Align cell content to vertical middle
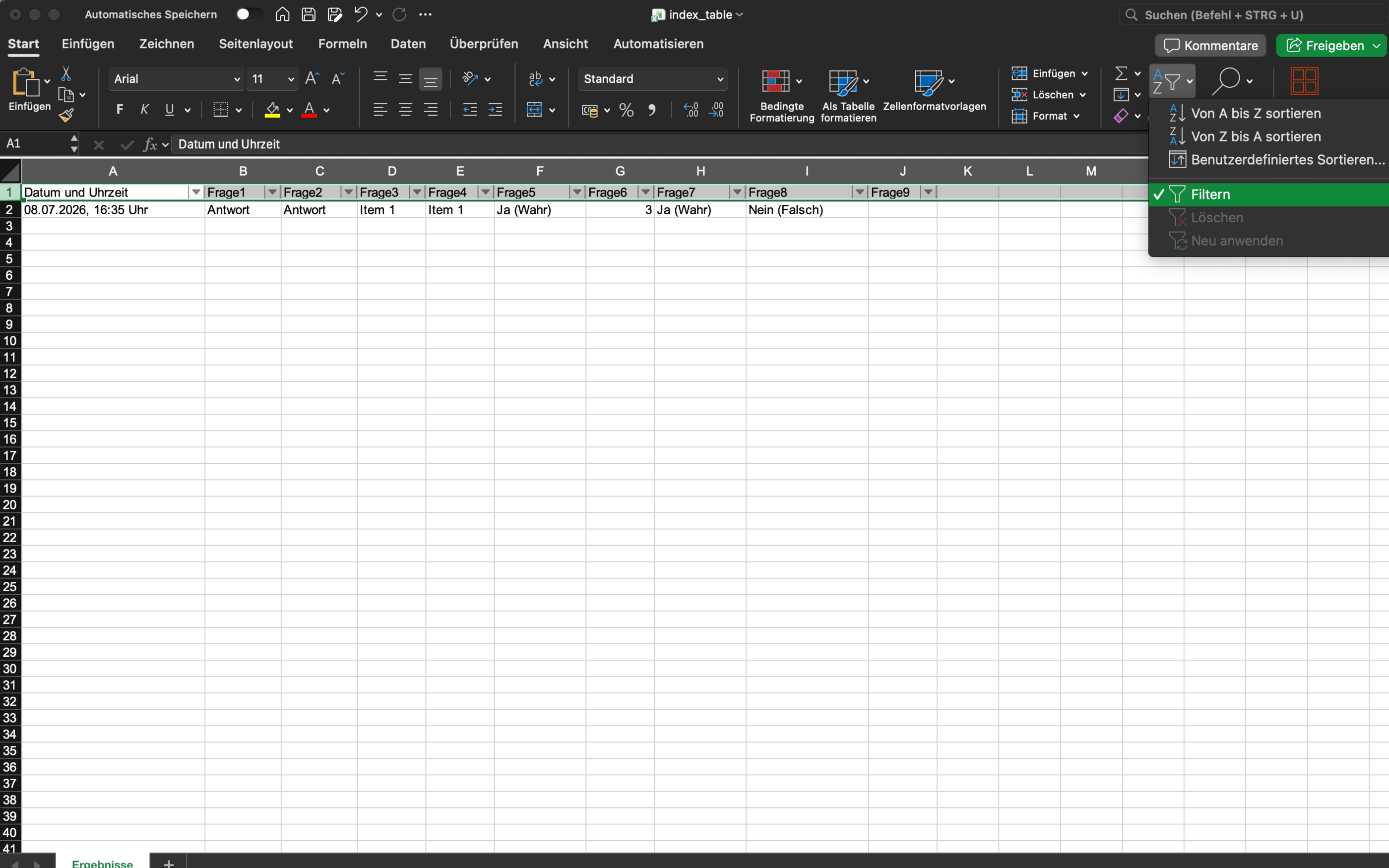 [x=405, y=79]
